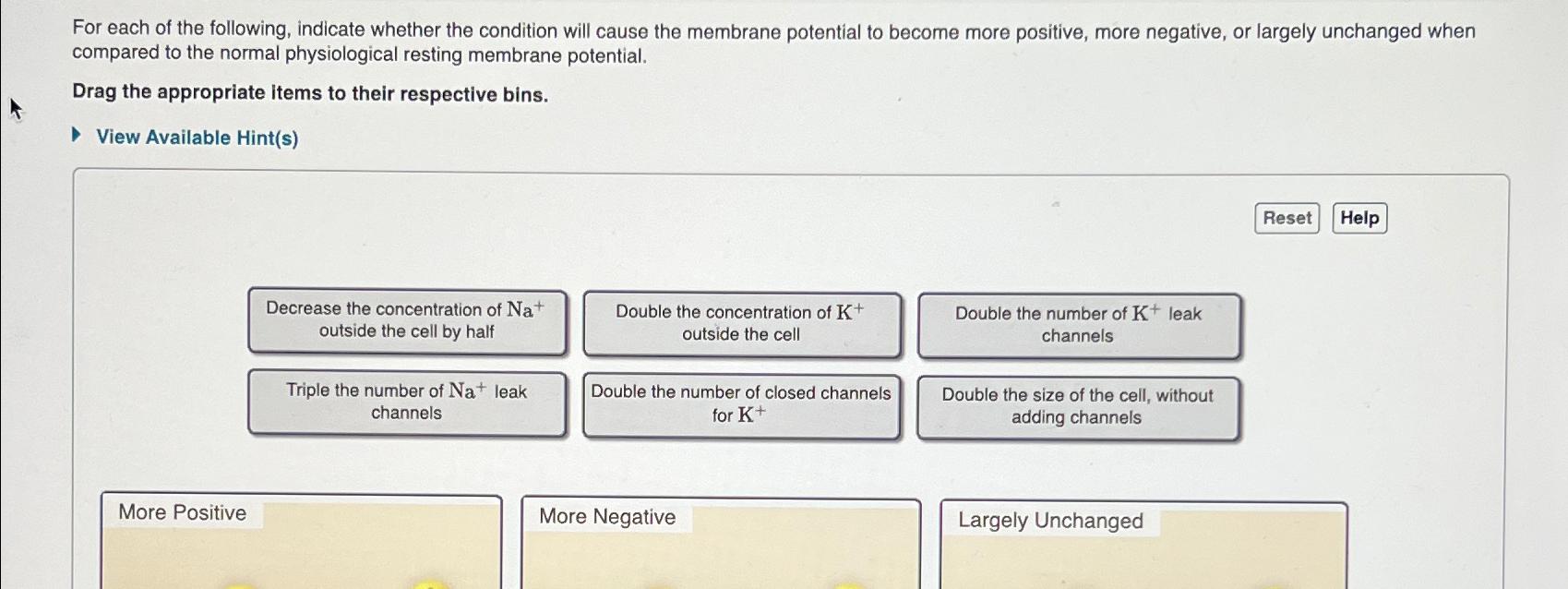
Task: Click the Largely Unchanged bin
Action: (1143, 549)
